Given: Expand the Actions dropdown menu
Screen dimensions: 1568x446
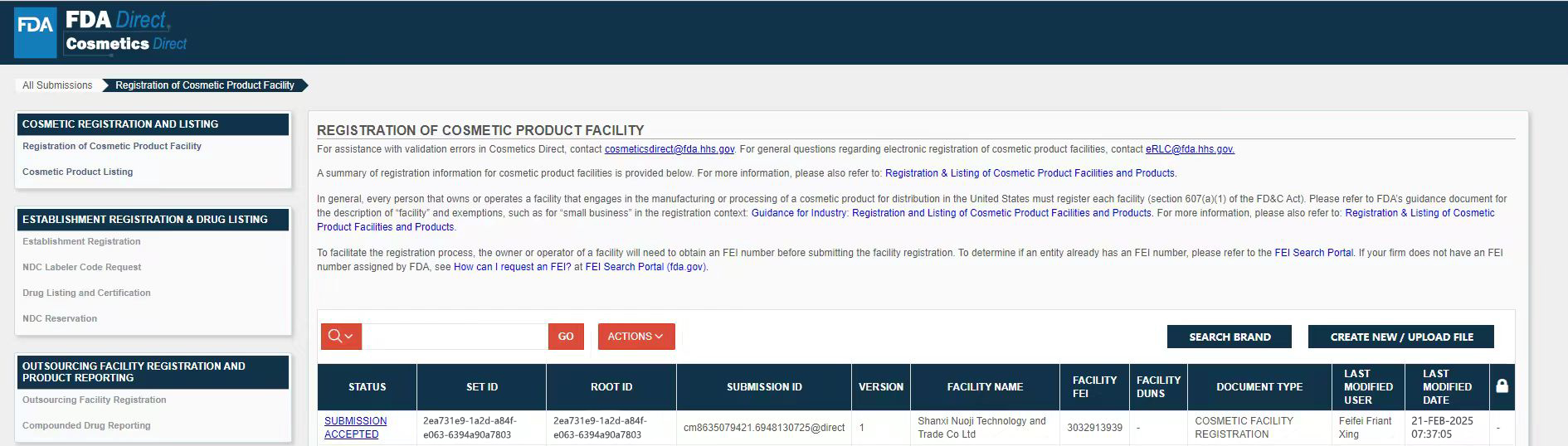Looking at the screenshot, I should point(636,337).
